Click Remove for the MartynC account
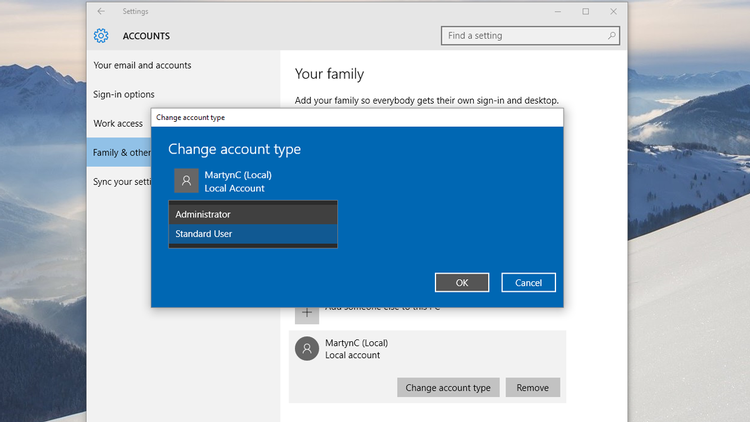The width and height of the screenshot is (750, 422). click(532, 388)
